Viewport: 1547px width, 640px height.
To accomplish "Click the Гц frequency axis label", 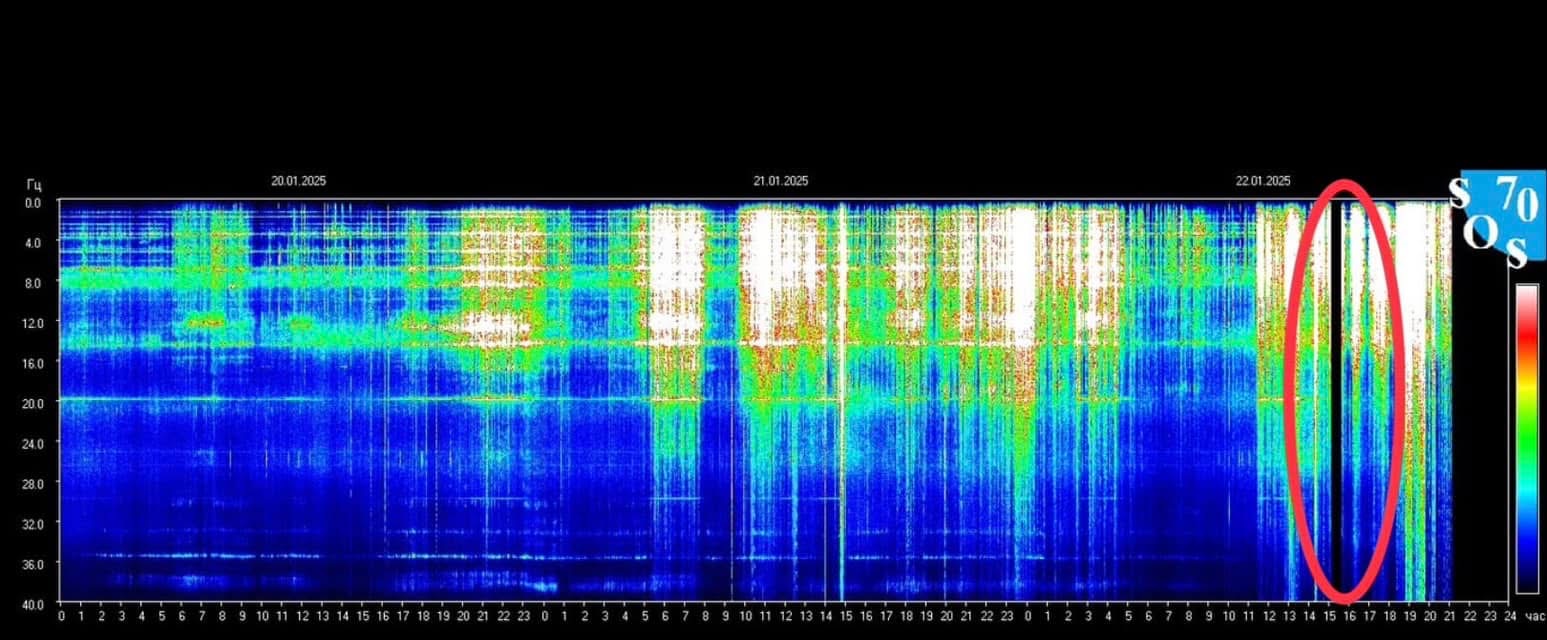I will 34,184.
